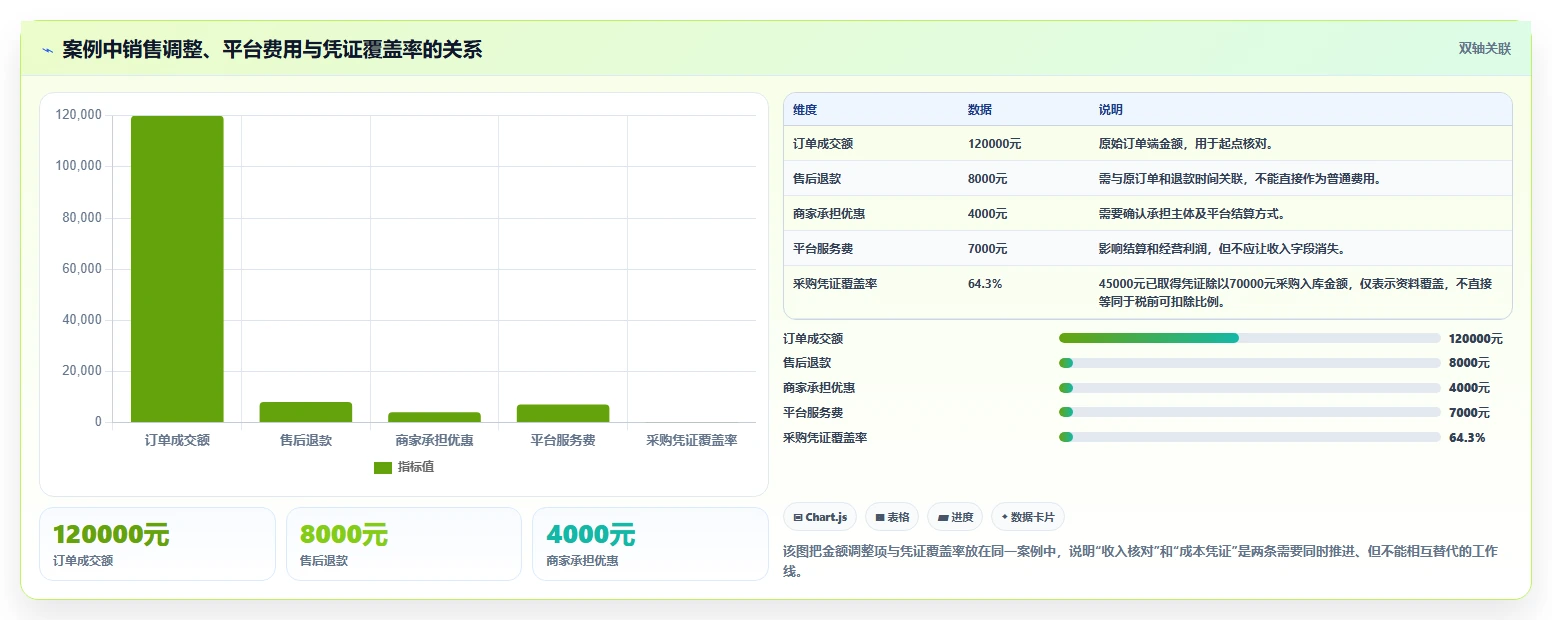Click the 数据卡片 tag chip
The height and width of the screenshot is (620, 1552).
coord(1028,517)
